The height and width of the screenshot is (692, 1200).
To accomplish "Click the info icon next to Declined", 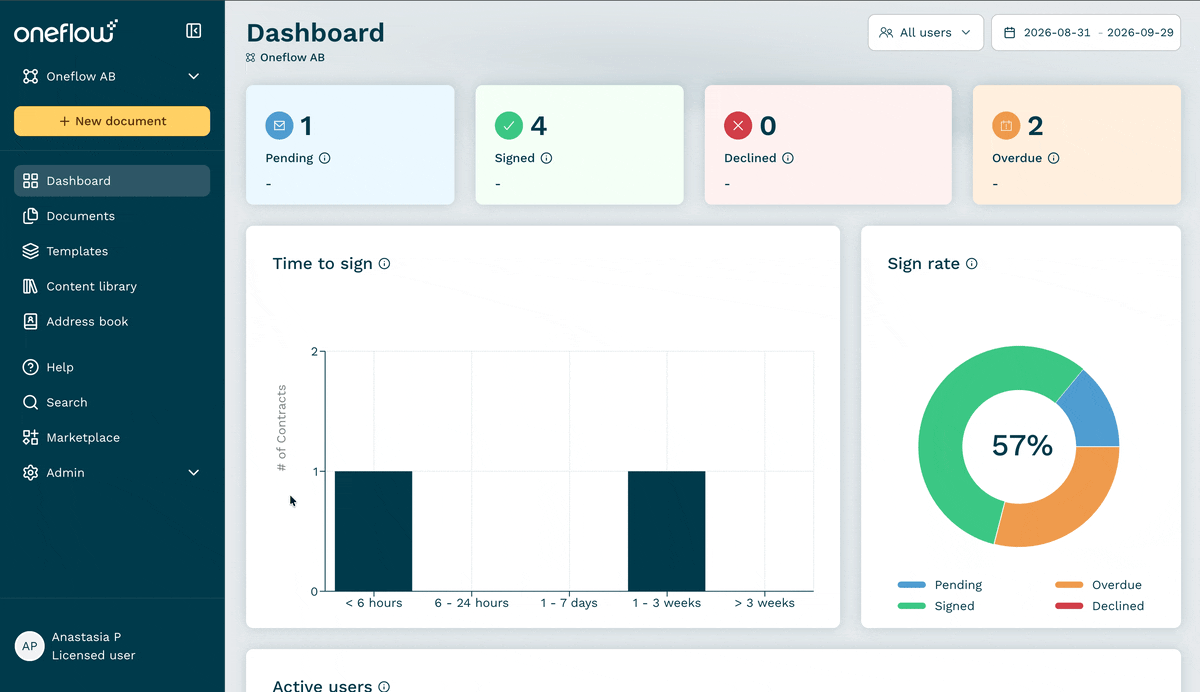I will point(788,158).
